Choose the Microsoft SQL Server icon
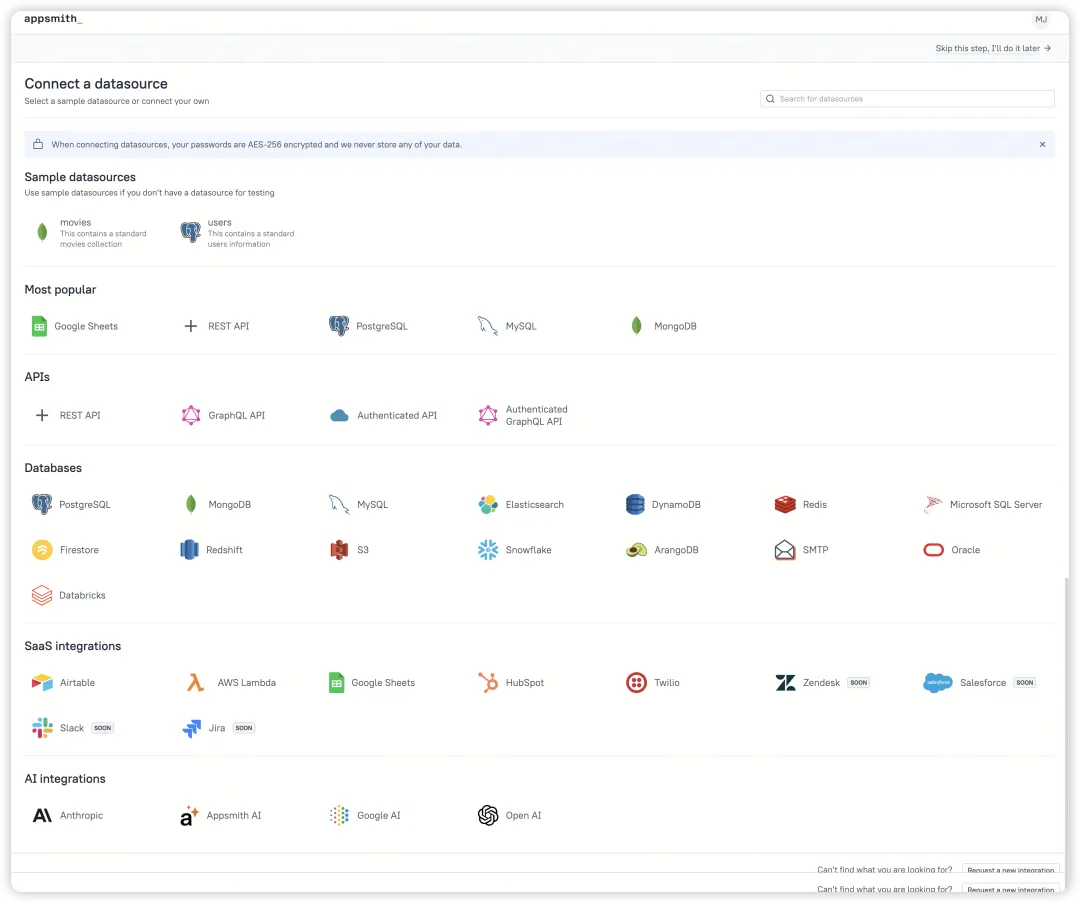This screenshot has width=1080, height=903. tap(933, 504)
